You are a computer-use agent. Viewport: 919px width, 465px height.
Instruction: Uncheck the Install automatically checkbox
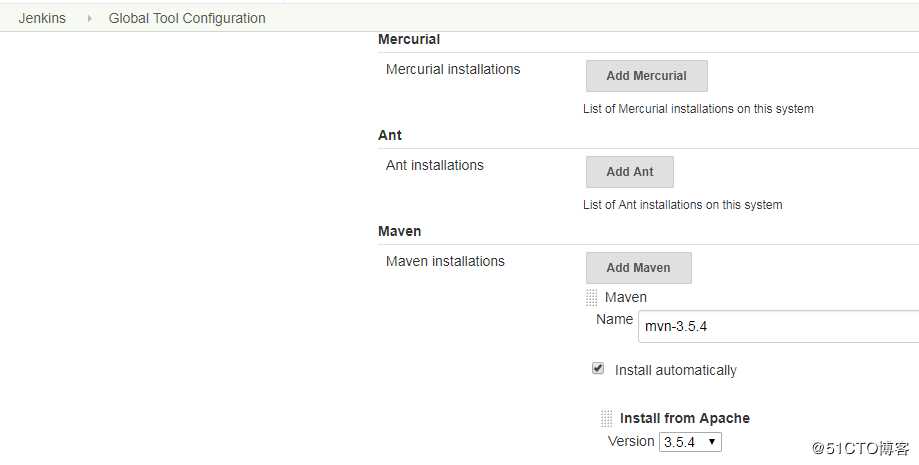[x=598, y=369]
